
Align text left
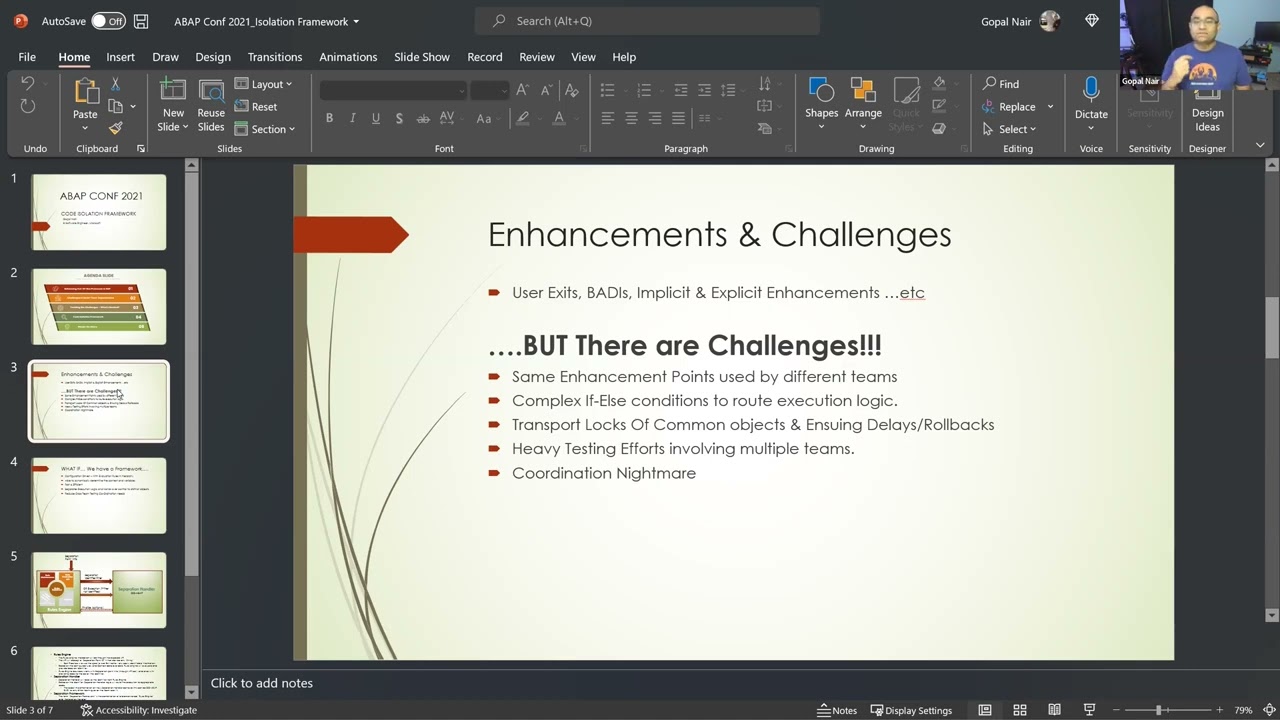coord(607,118)
